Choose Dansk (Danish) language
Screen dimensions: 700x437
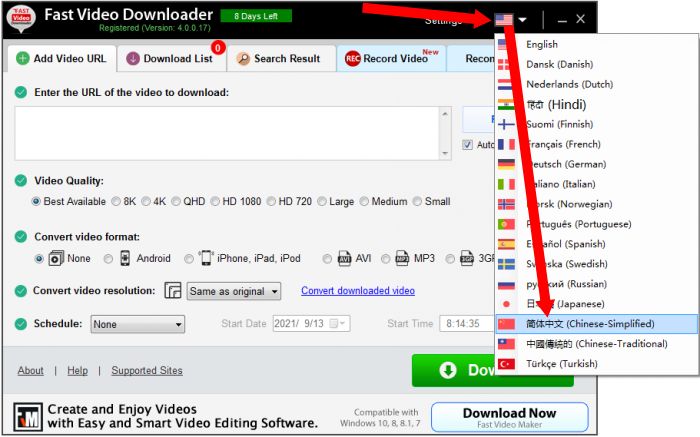pyautogui.click(x=596, y=64)
